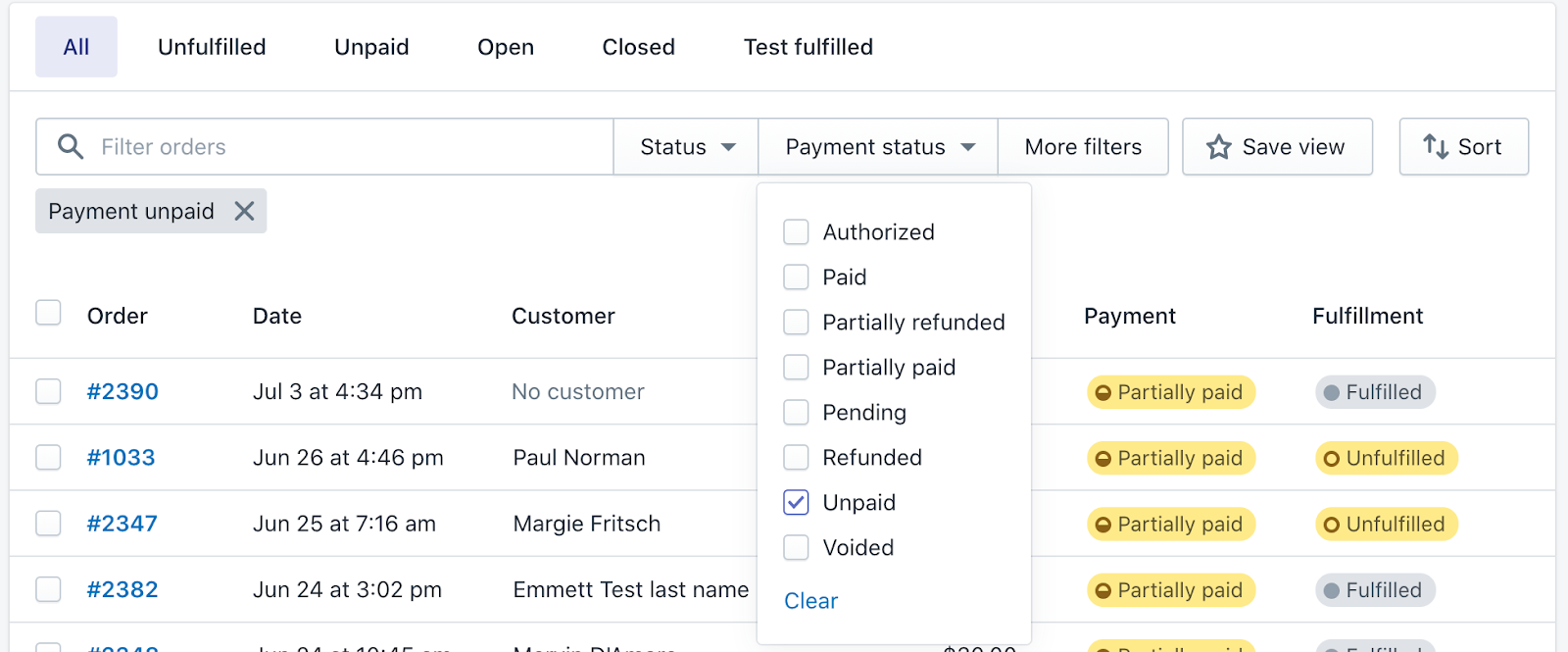Click the sort arrows icon
The image size is (1568, 652).
tap(1436, 147)
